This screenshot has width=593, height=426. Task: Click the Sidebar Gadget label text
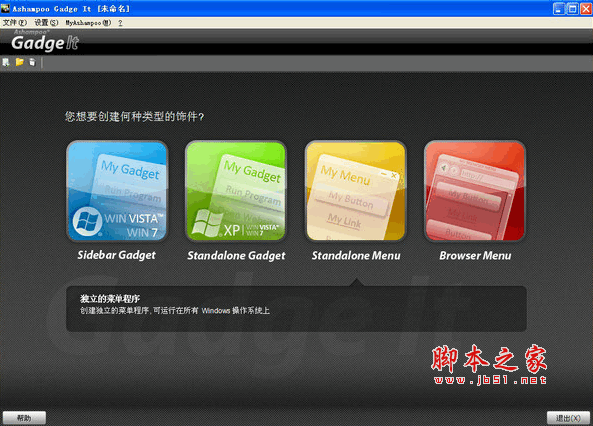[x=116, y=255]
